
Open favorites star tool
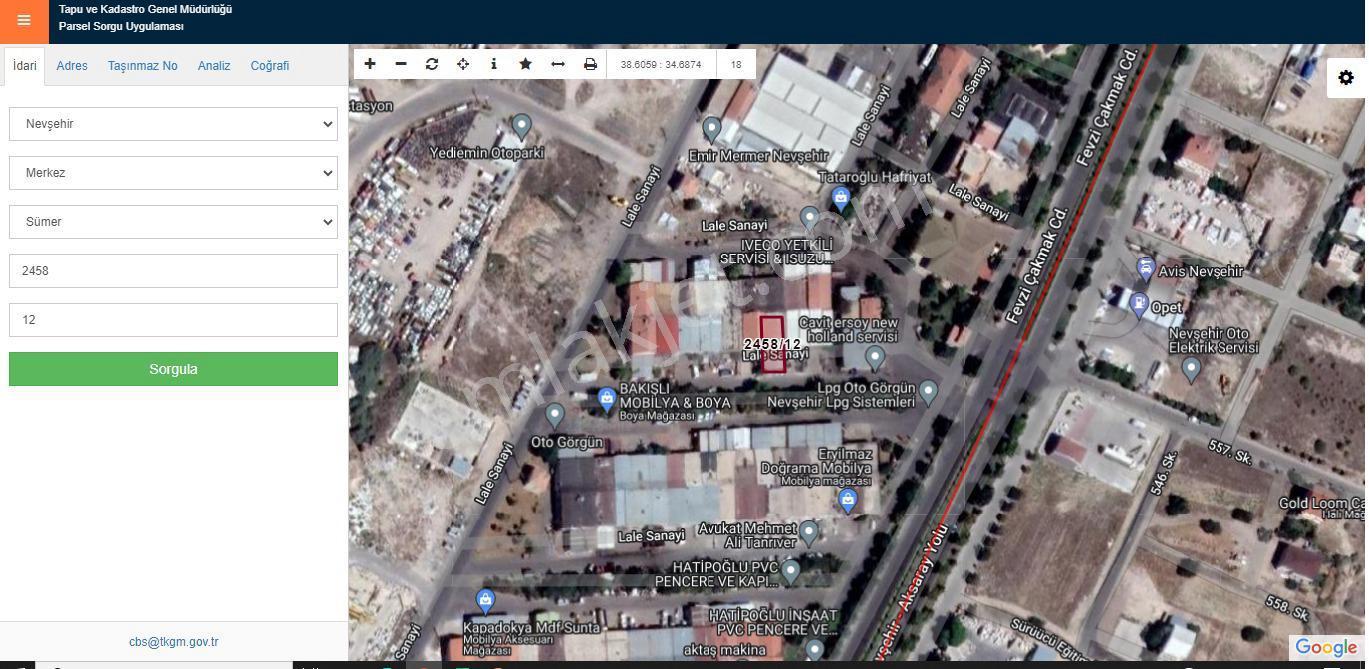(525, 64)
